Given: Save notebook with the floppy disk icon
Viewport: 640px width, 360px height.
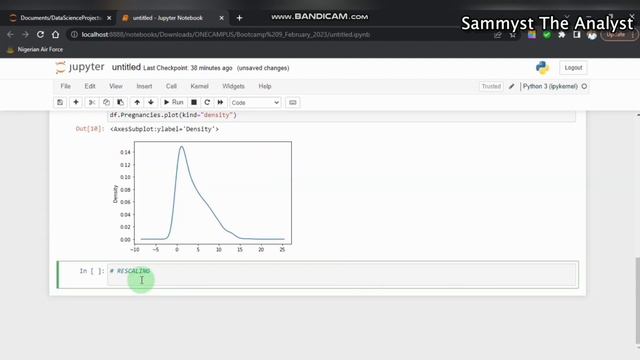Looking at the screenshot, I should tap(60, 102).
